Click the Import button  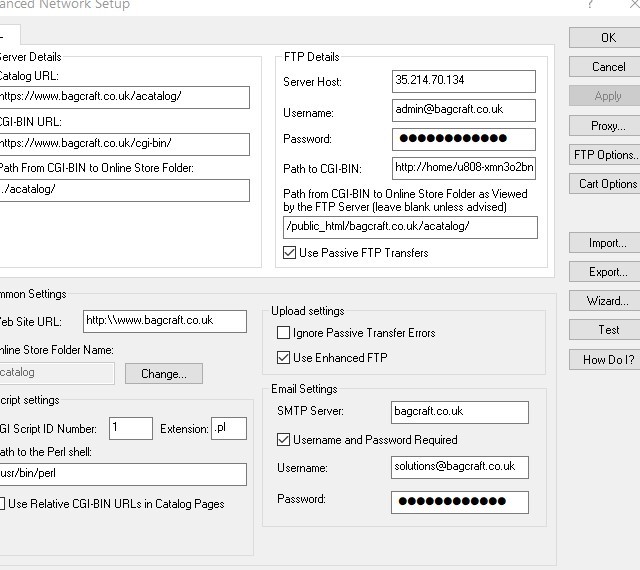607,243
